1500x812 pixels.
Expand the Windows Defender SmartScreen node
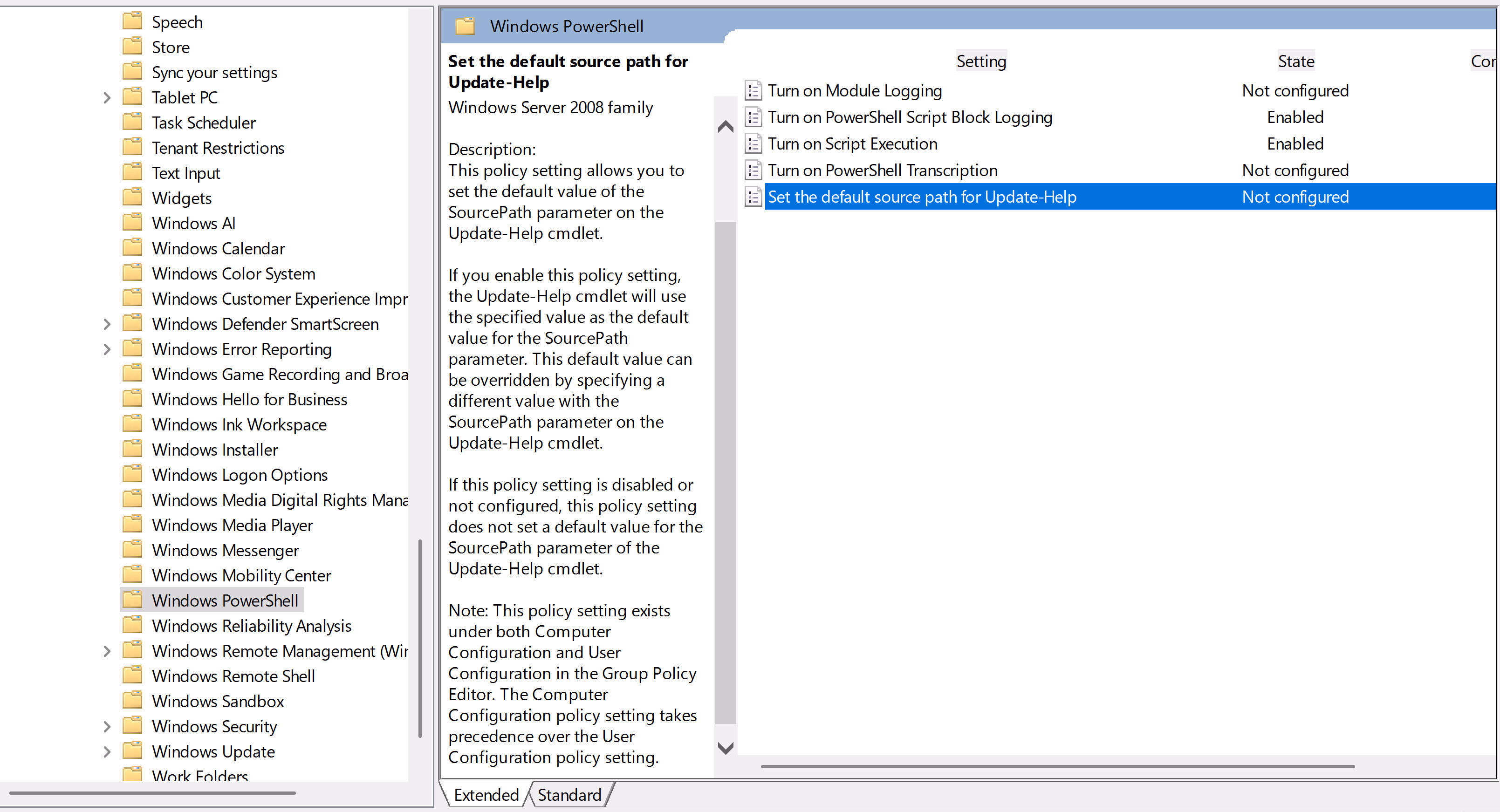point(107,324)
